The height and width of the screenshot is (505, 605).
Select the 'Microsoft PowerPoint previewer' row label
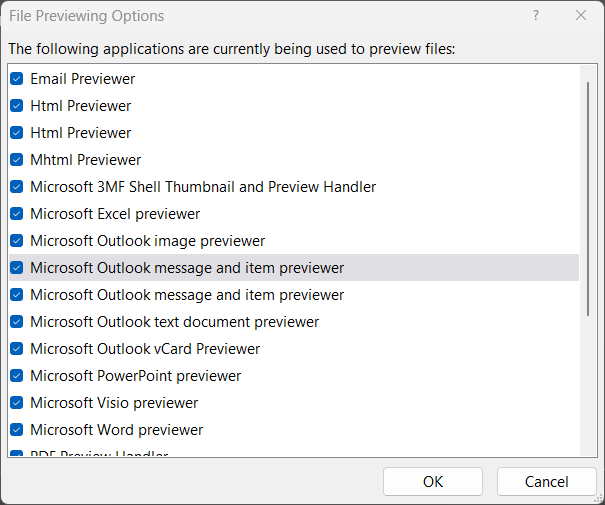coord(135,376)
